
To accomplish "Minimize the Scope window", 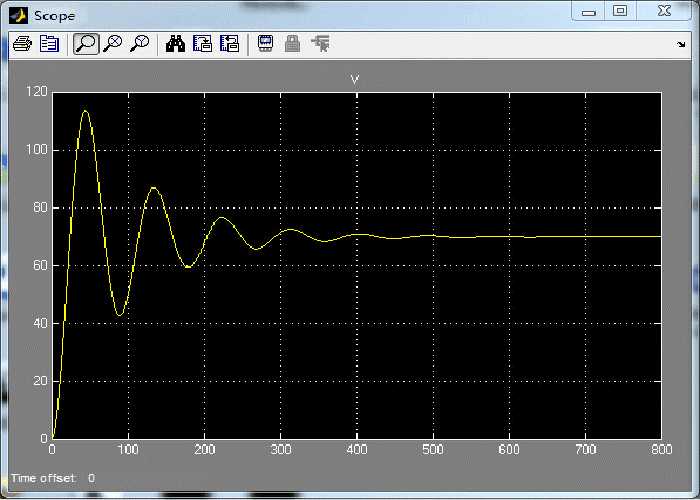I will [589, 12].
